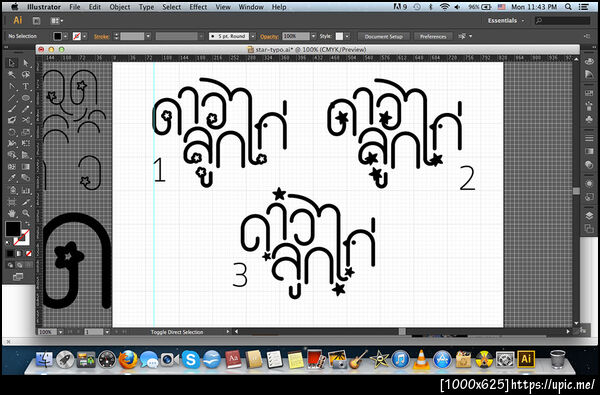Open the graphic Style dropdown

point(347,36)
